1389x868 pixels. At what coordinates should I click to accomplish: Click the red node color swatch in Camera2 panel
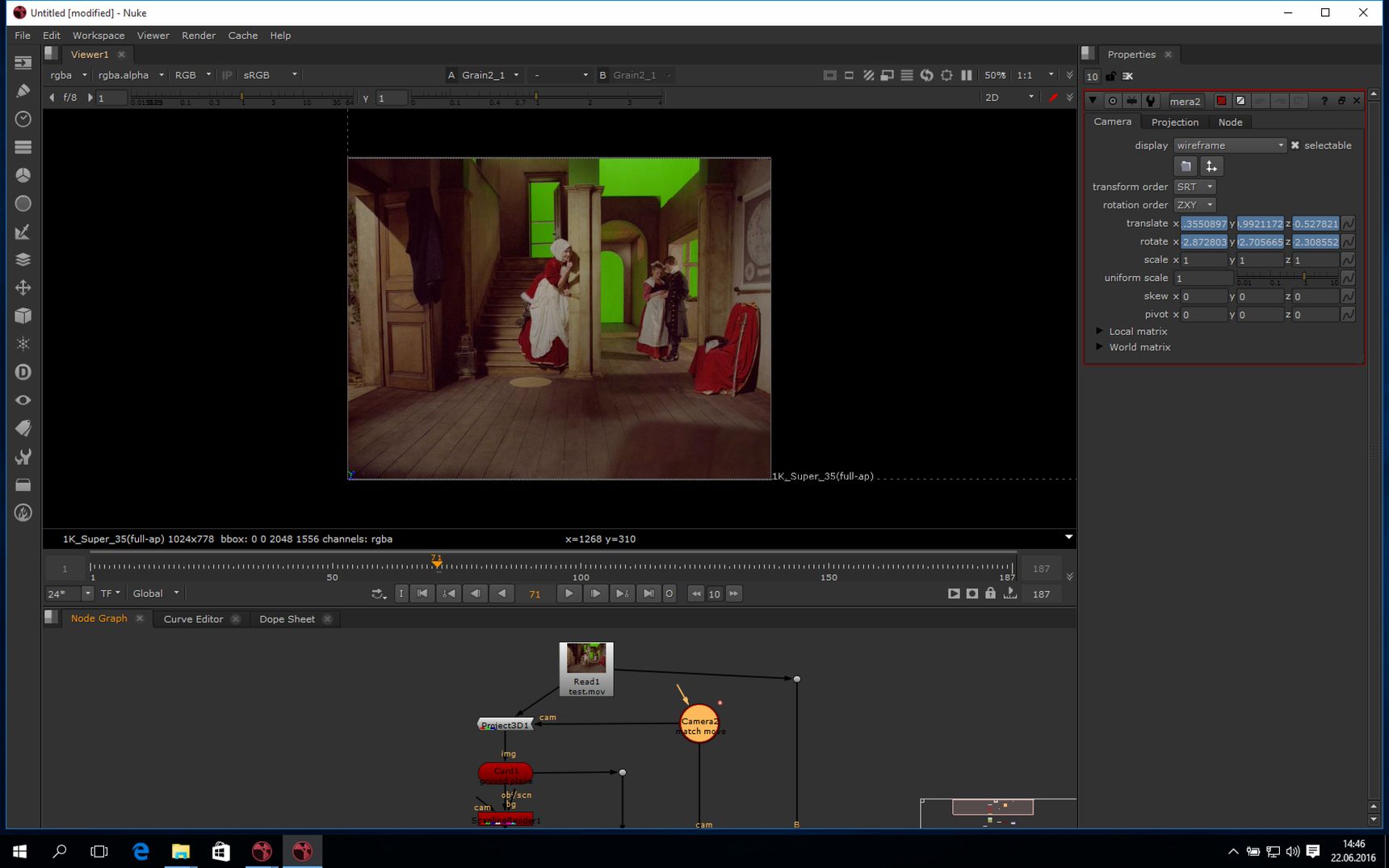tap(1222, 101)
